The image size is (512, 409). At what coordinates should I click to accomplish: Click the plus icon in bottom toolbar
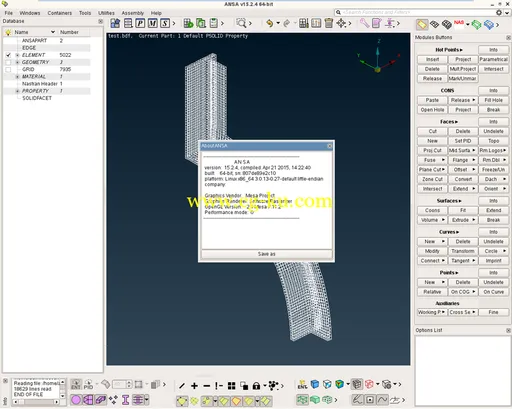coord(194,386)
